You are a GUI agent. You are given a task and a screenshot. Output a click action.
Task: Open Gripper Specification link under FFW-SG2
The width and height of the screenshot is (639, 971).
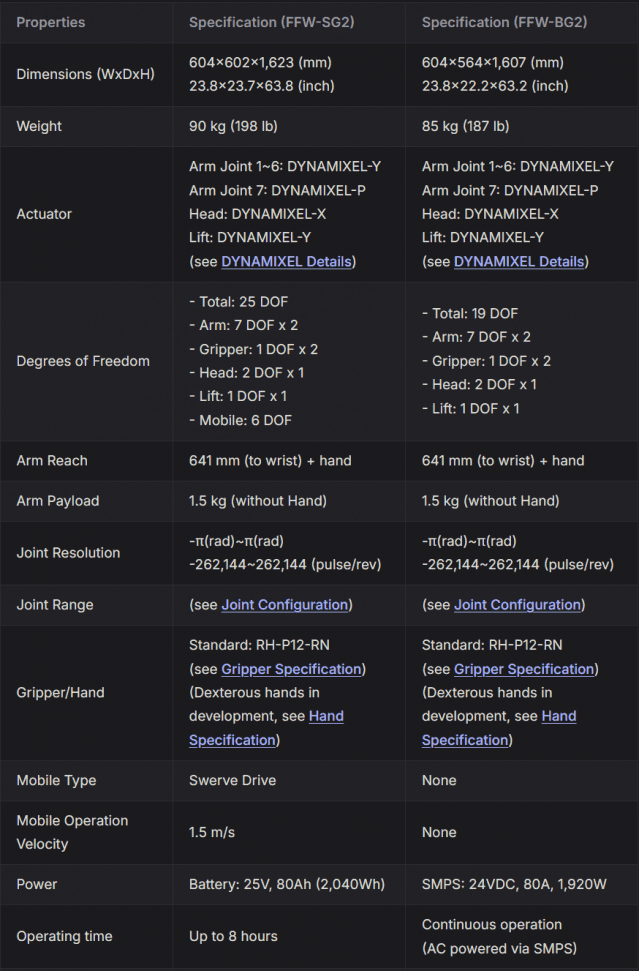point(291,669)
